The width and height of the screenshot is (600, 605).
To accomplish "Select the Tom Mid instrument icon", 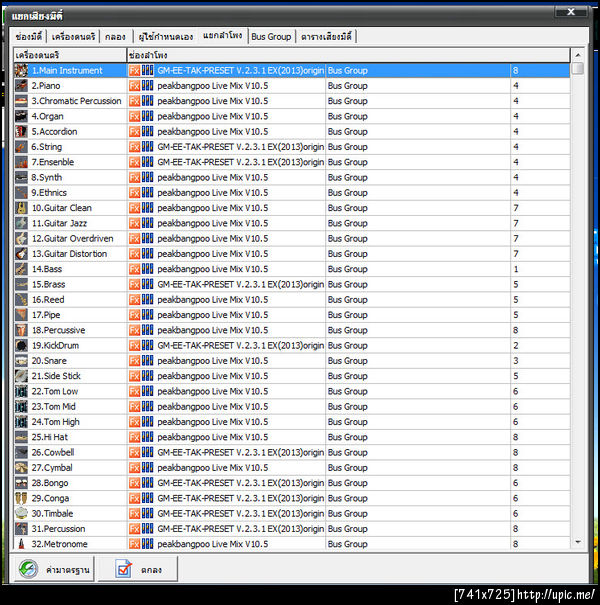I will [21, 407].
